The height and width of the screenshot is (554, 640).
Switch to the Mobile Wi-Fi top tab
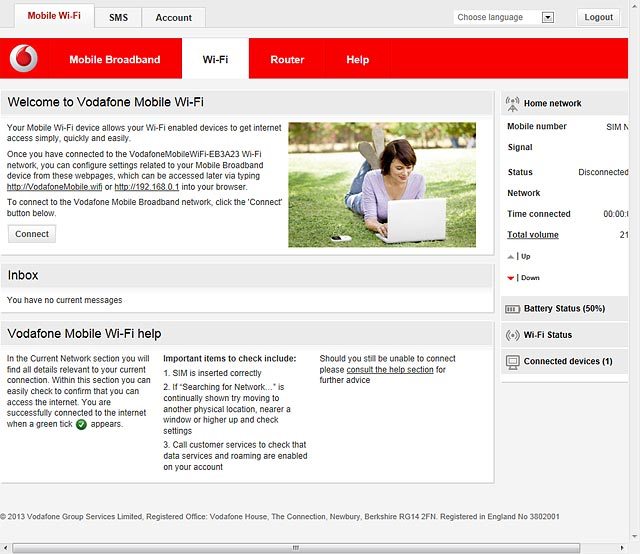pos(54,16)
